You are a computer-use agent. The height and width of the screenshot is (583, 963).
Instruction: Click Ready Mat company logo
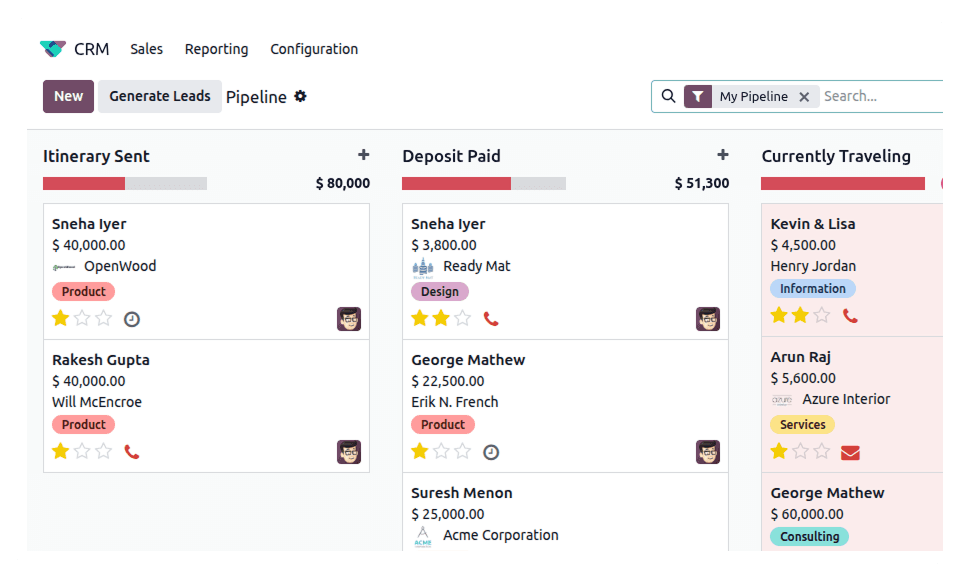click(x=423, y=268)
